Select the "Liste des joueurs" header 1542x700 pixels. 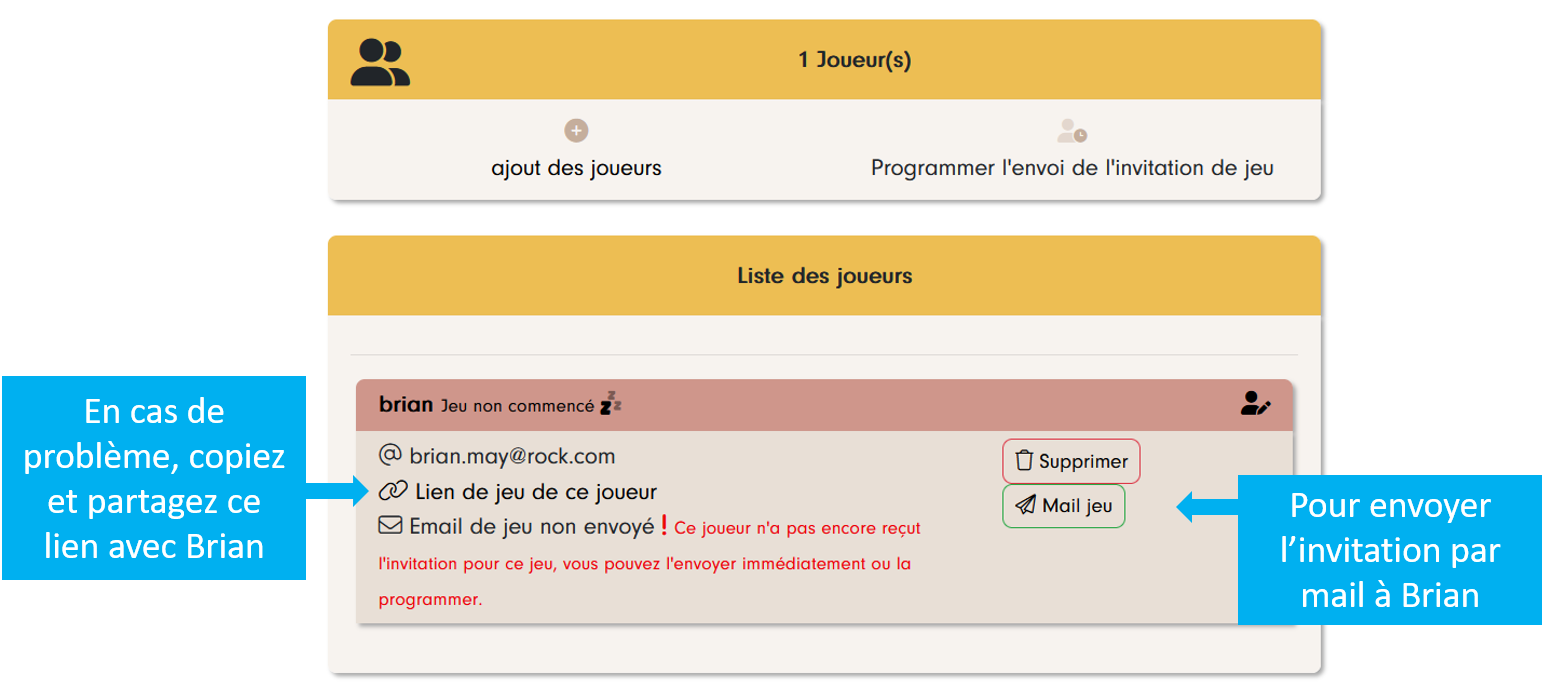coord(825,276)
